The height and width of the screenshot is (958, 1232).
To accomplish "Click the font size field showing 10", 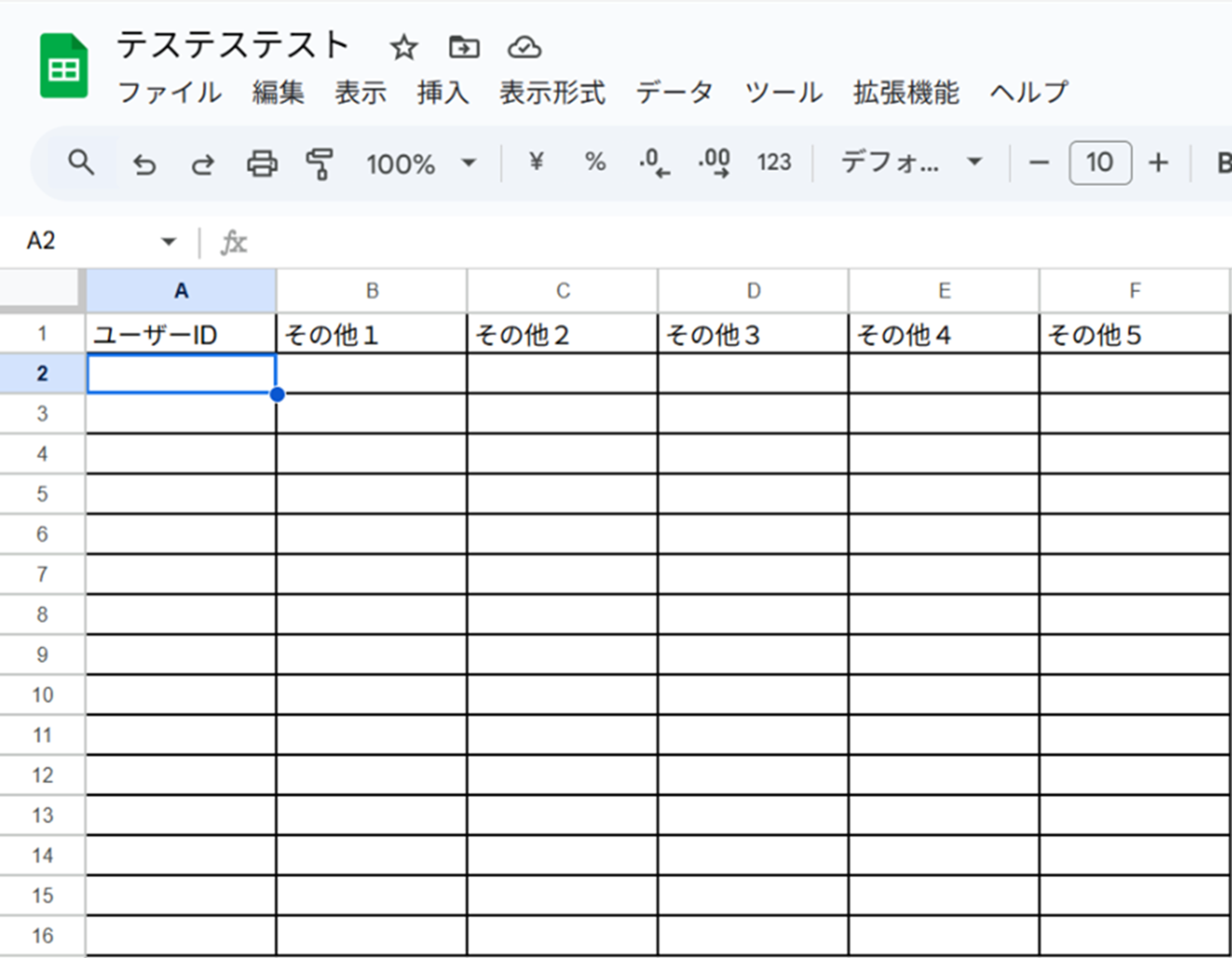I will (x=1100, y=163).
